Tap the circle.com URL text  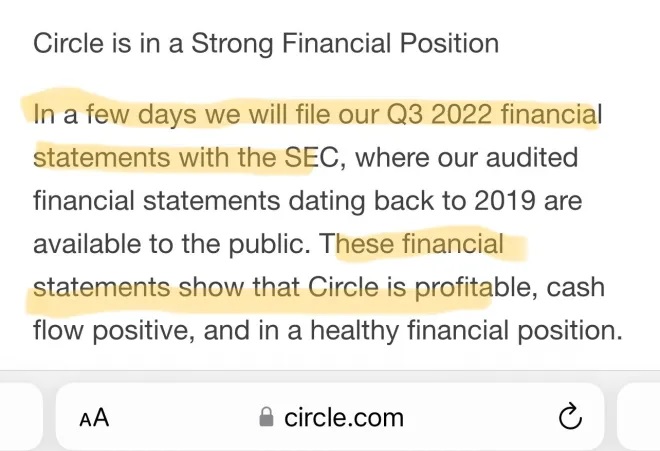click(x=344, y=416)
